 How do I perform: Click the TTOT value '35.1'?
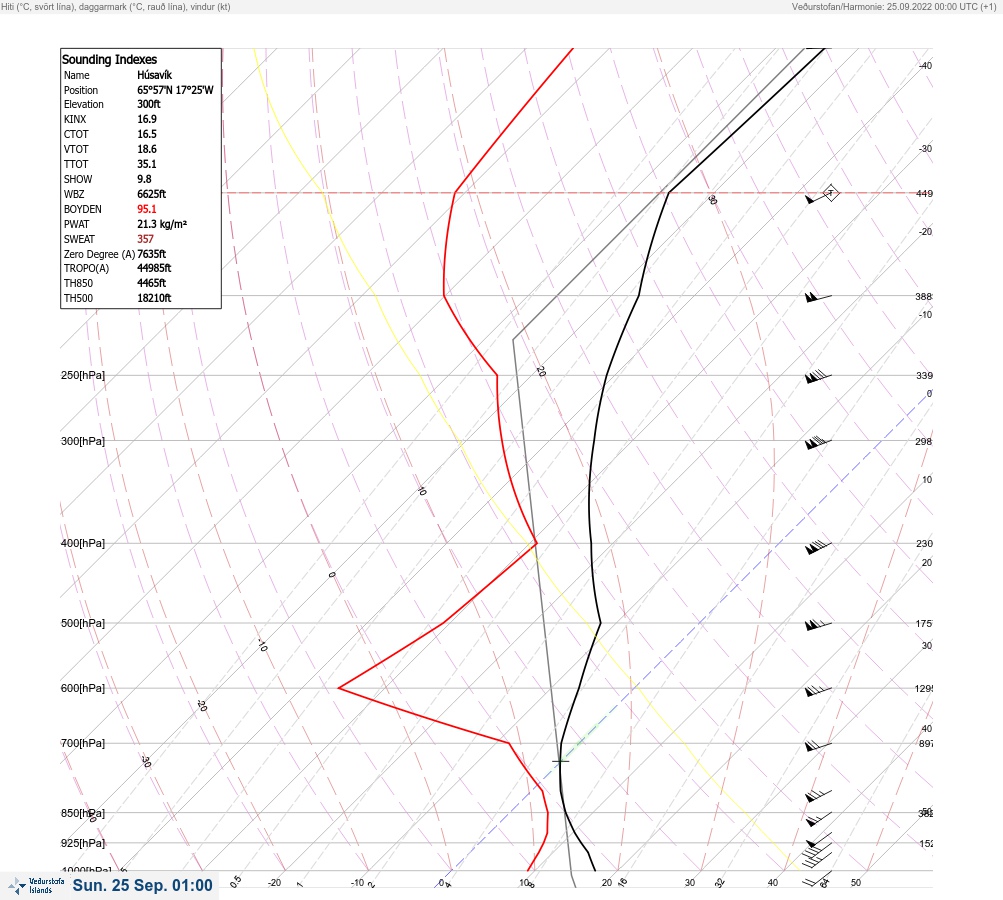click(x=146, y=164)
